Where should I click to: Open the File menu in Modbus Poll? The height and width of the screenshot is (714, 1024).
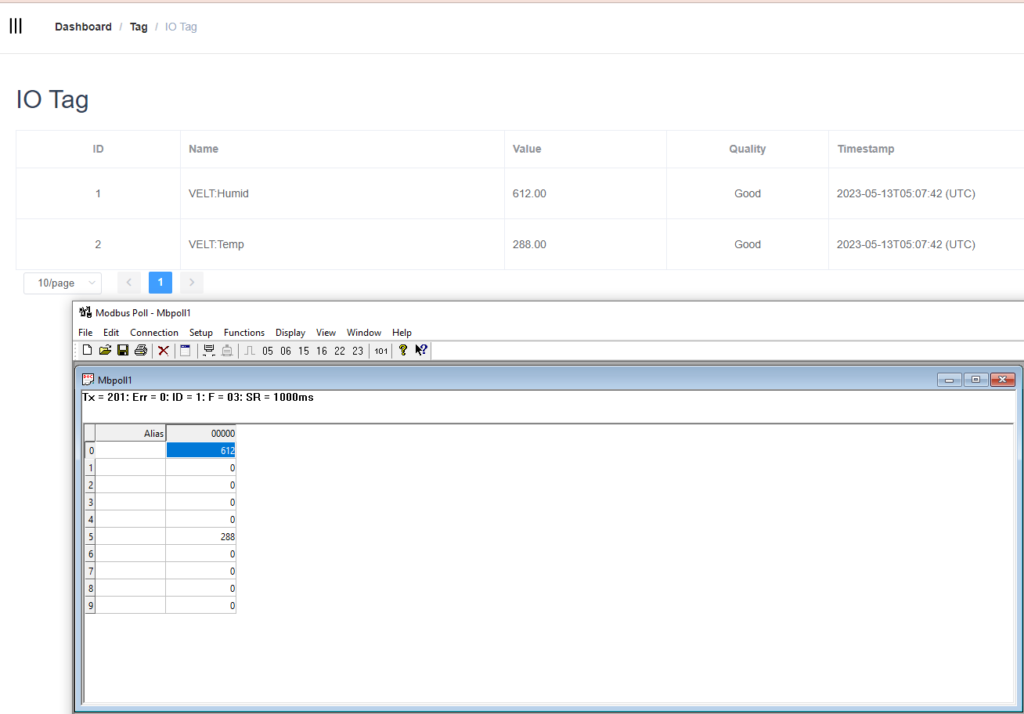[x=86, y=333]
